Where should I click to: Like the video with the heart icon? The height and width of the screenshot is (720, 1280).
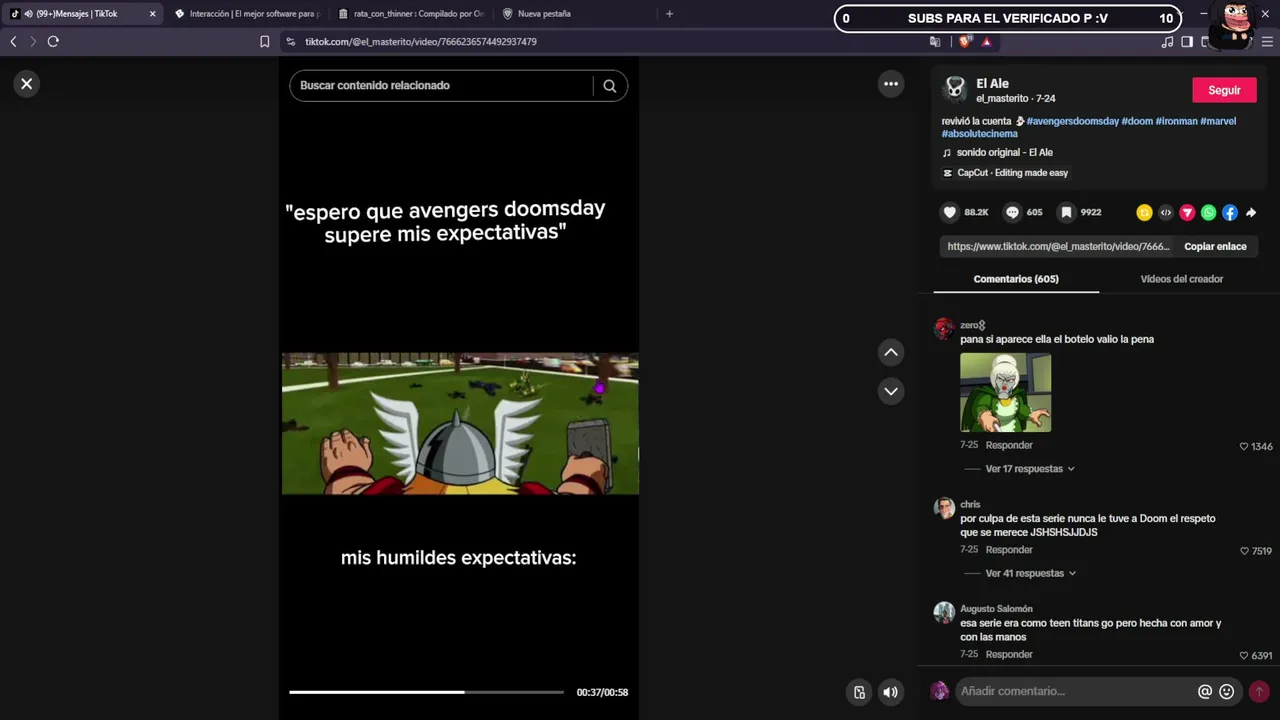pyautogui.click(x=950, y=212)
